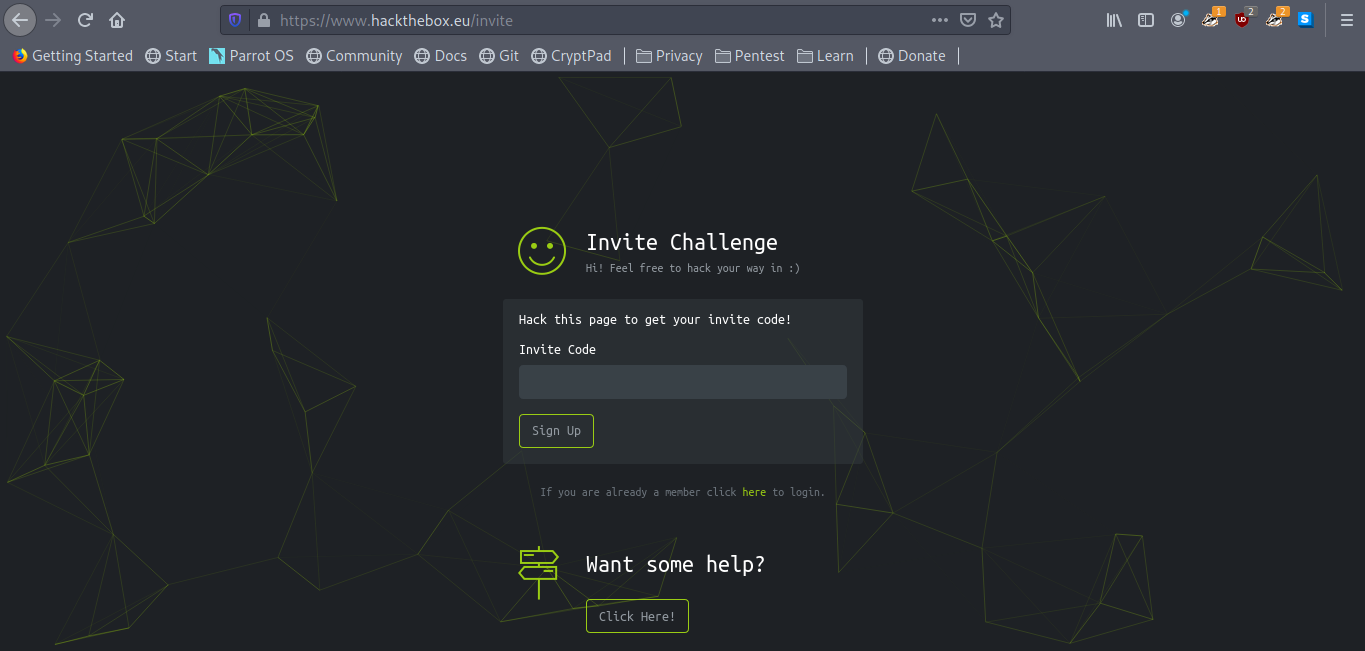Open the CryptPad bookmark
This screenshot has height=651, width=1365.
(x=570, y=56)
